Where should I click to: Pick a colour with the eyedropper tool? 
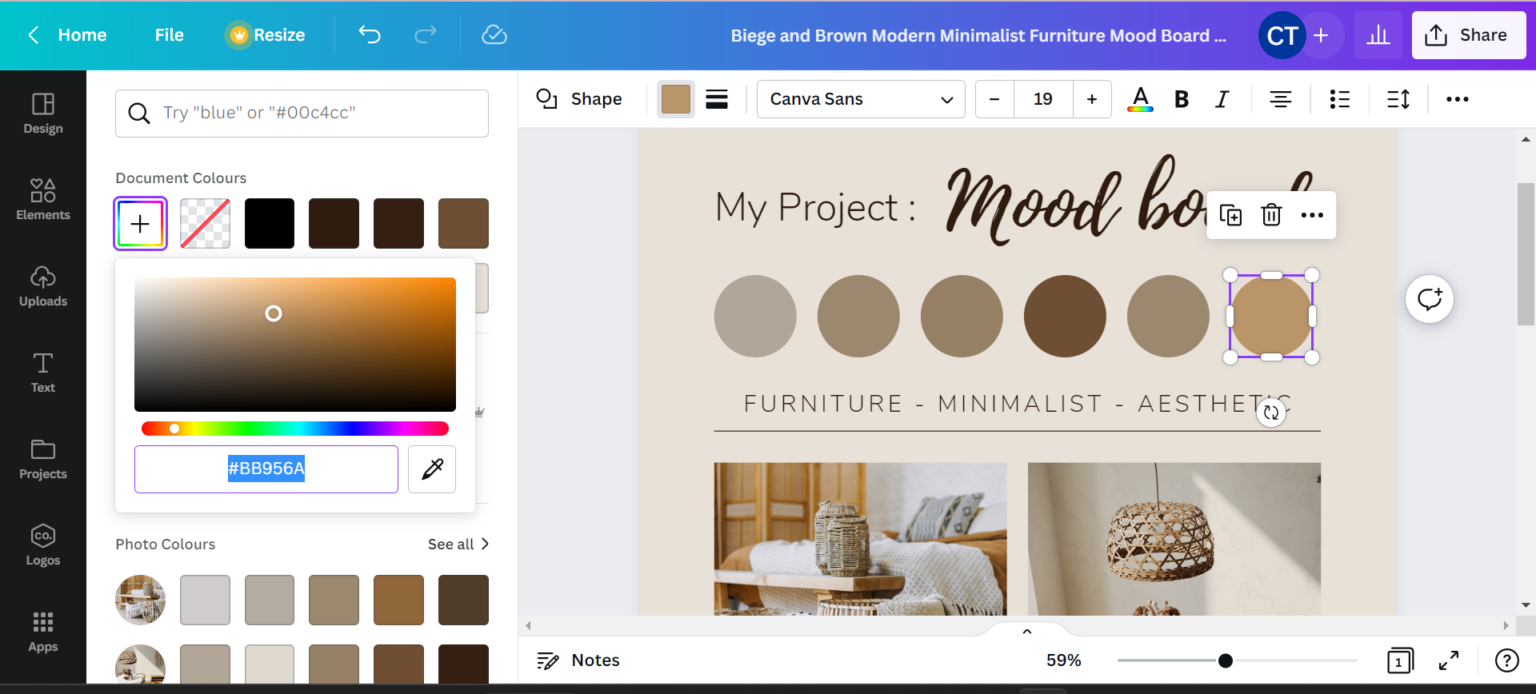[x=432, y=469]
